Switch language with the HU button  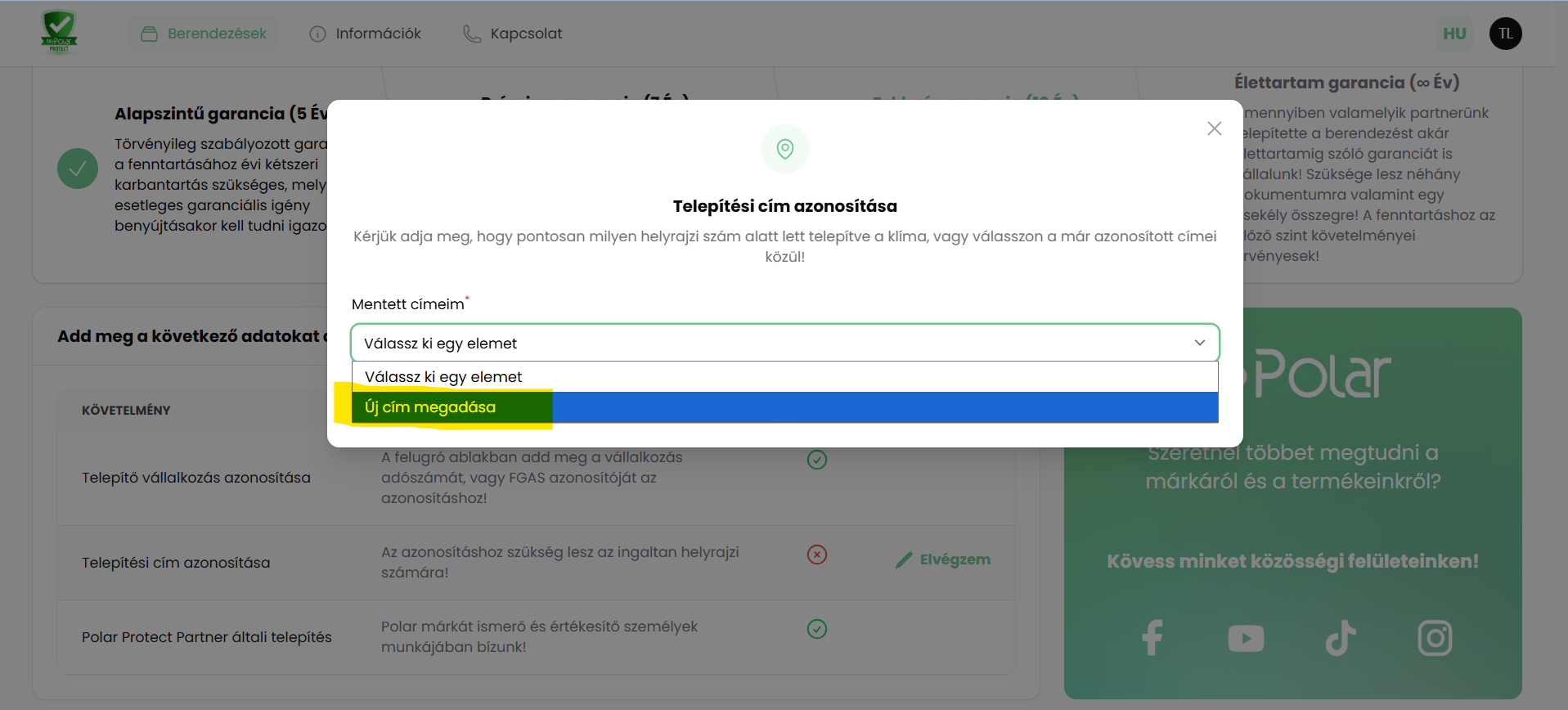[x=1453, y=34]
